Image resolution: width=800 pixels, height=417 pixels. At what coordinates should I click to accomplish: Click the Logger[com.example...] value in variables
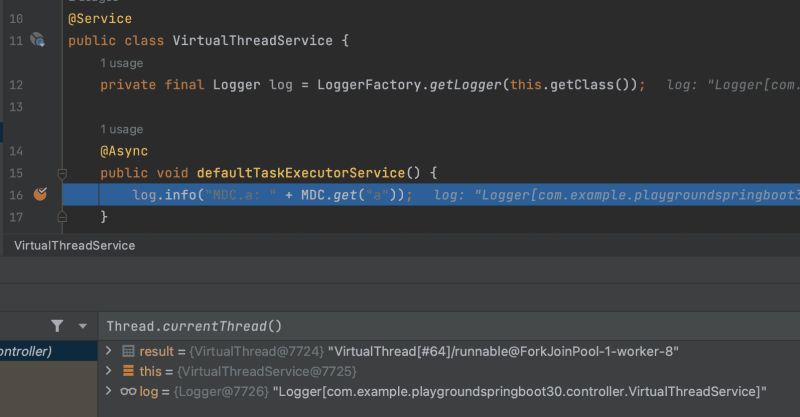point(519,391)
